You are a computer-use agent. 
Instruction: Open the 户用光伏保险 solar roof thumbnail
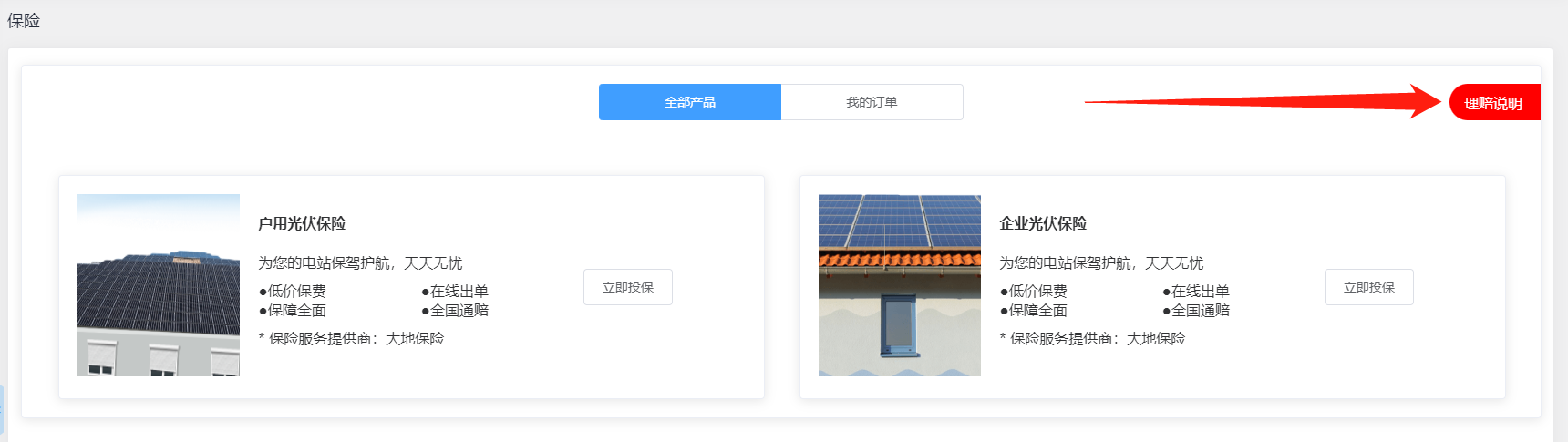[x=159, y=285]
